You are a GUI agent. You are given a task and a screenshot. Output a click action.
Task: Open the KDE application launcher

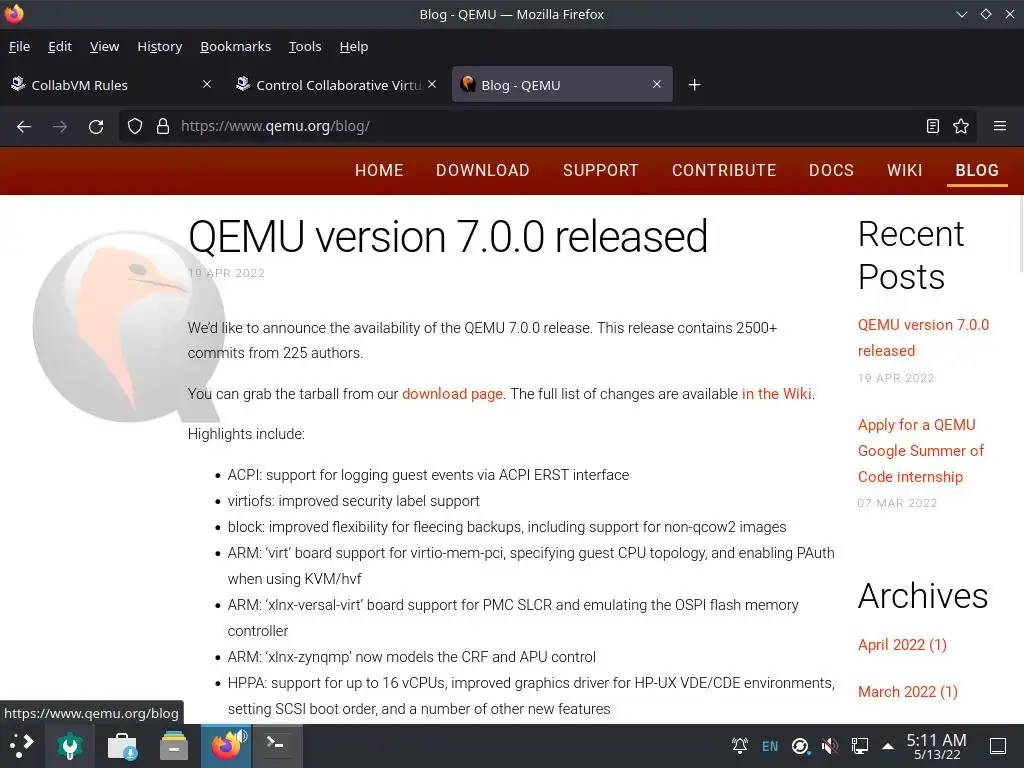click(21, 745)
